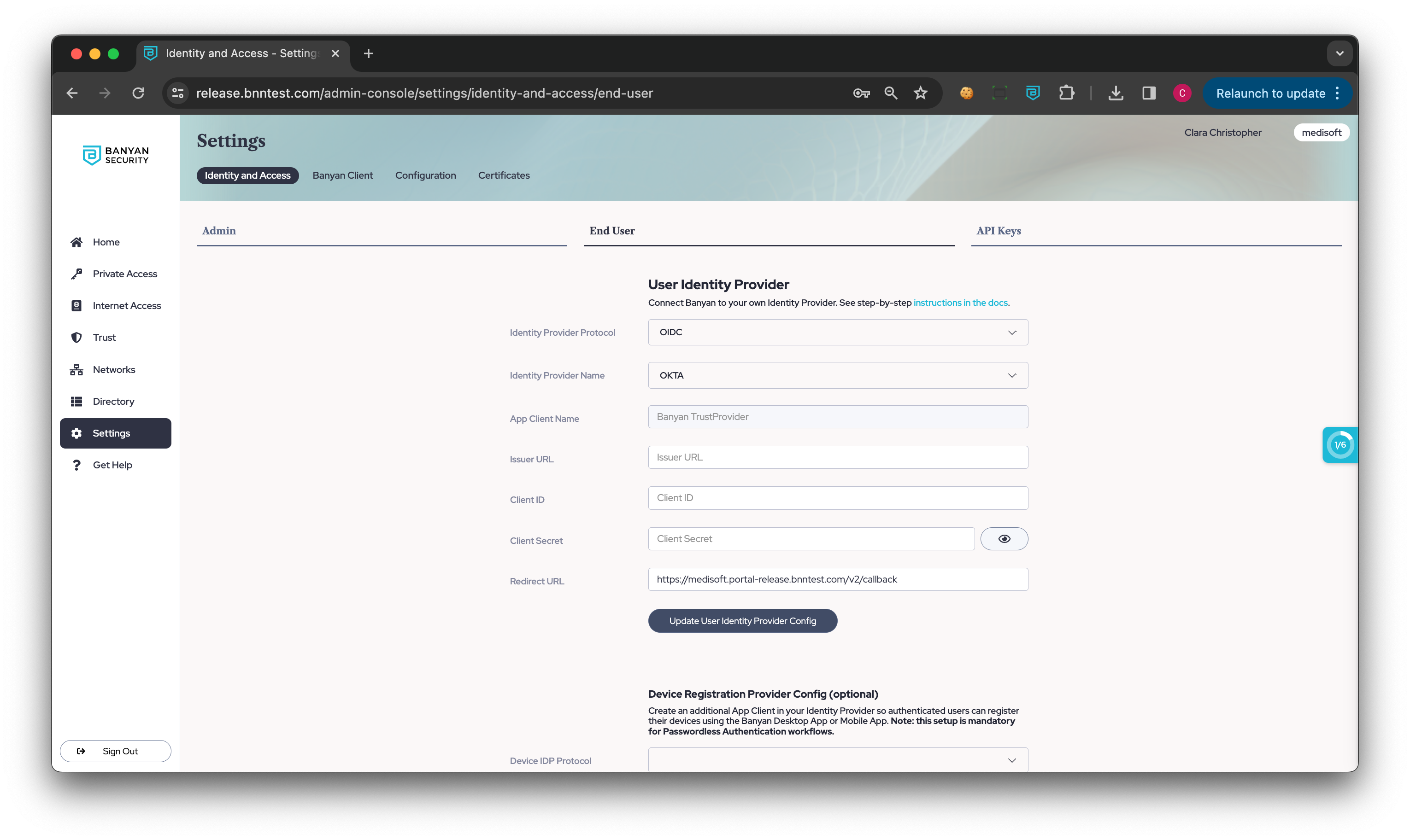The height and width of the screenshot is (840, 1410).
Task: Expand Device IDP Protocol dropdown
Action: 838,760
